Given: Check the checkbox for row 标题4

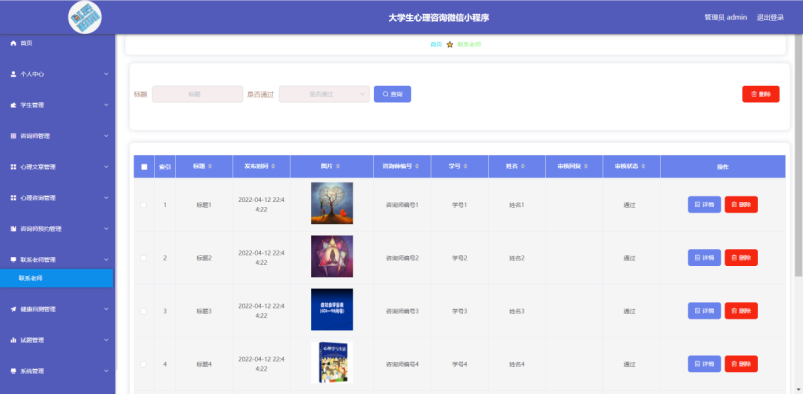Looking at the screenshot, I should (x=144, y=364).
